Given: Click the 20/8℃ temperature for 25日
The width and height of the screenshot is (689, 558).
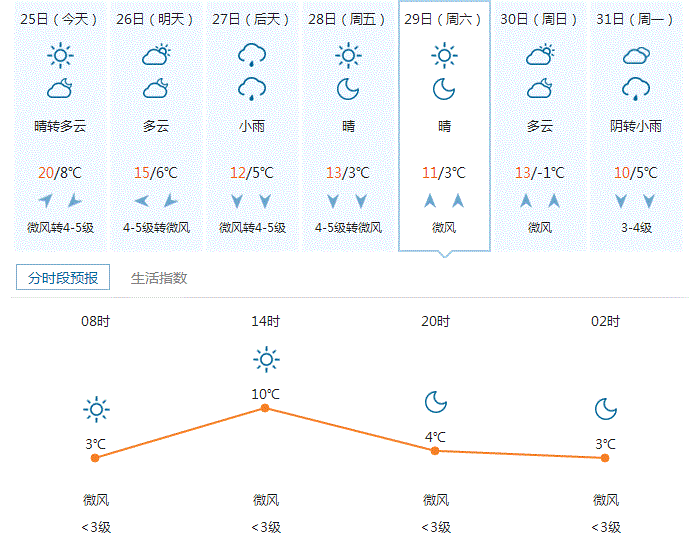Looking at the screenshot, I should [x=60, y=173].
